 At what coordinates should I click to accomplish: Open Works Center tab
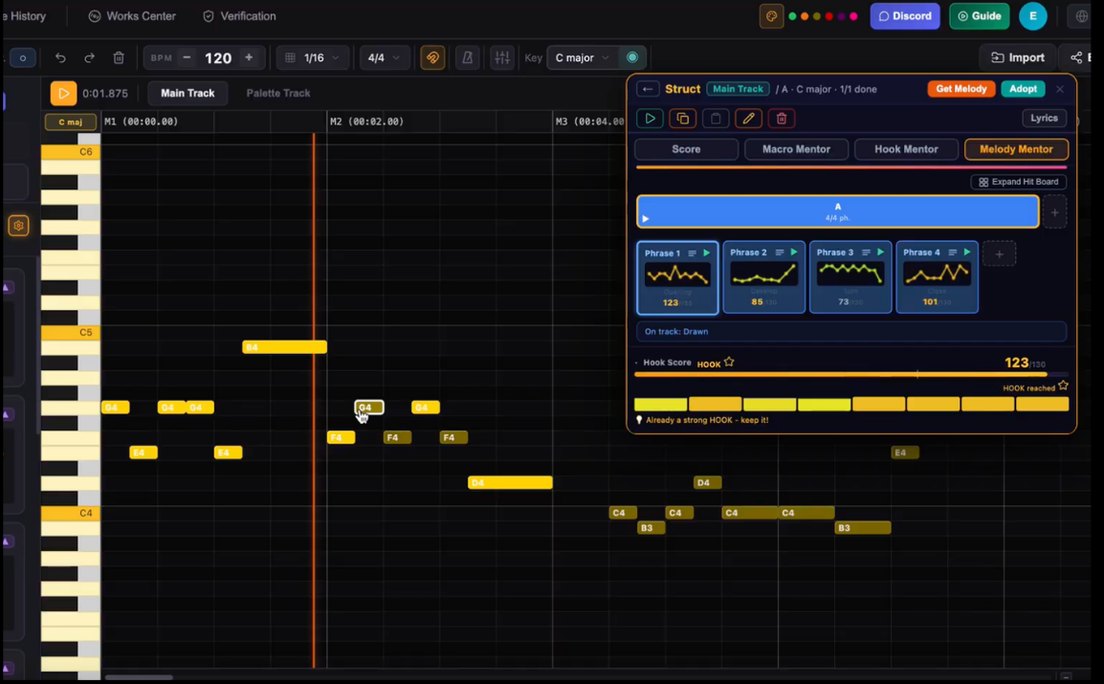click(x=132, y=16)
